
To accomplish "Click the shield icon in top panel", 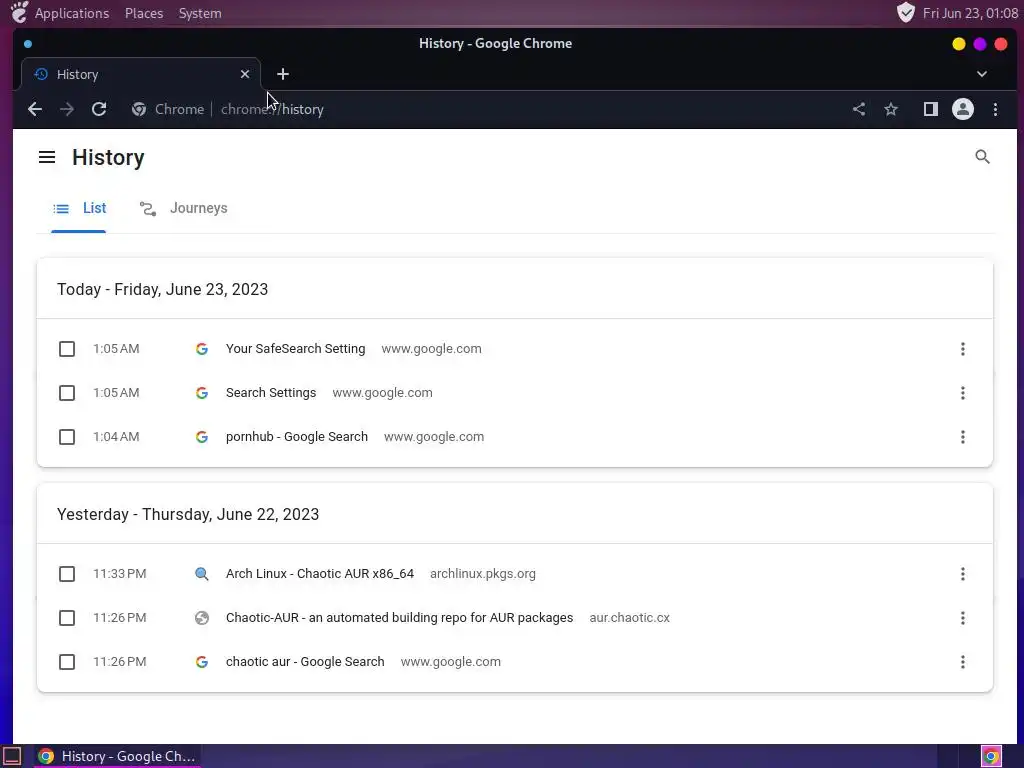I will [x=906, y=12].
